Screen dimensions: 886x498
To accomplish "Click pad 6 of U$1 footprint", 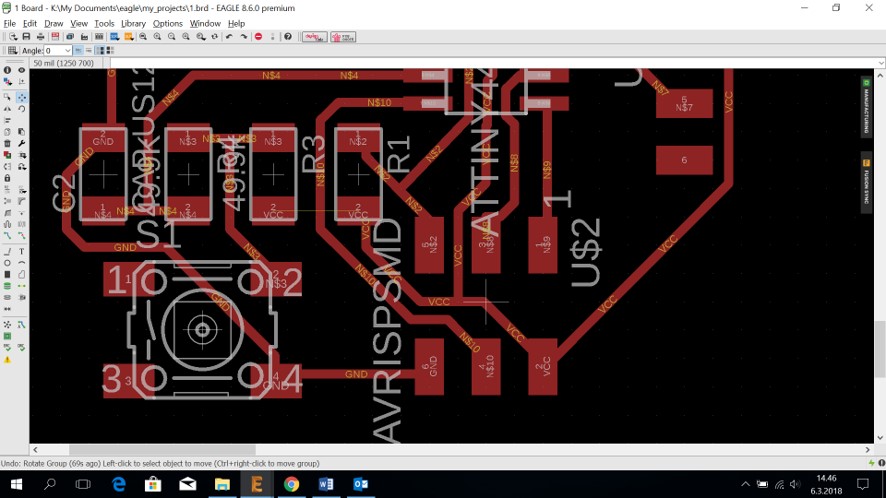I will [x=684, y=160].
